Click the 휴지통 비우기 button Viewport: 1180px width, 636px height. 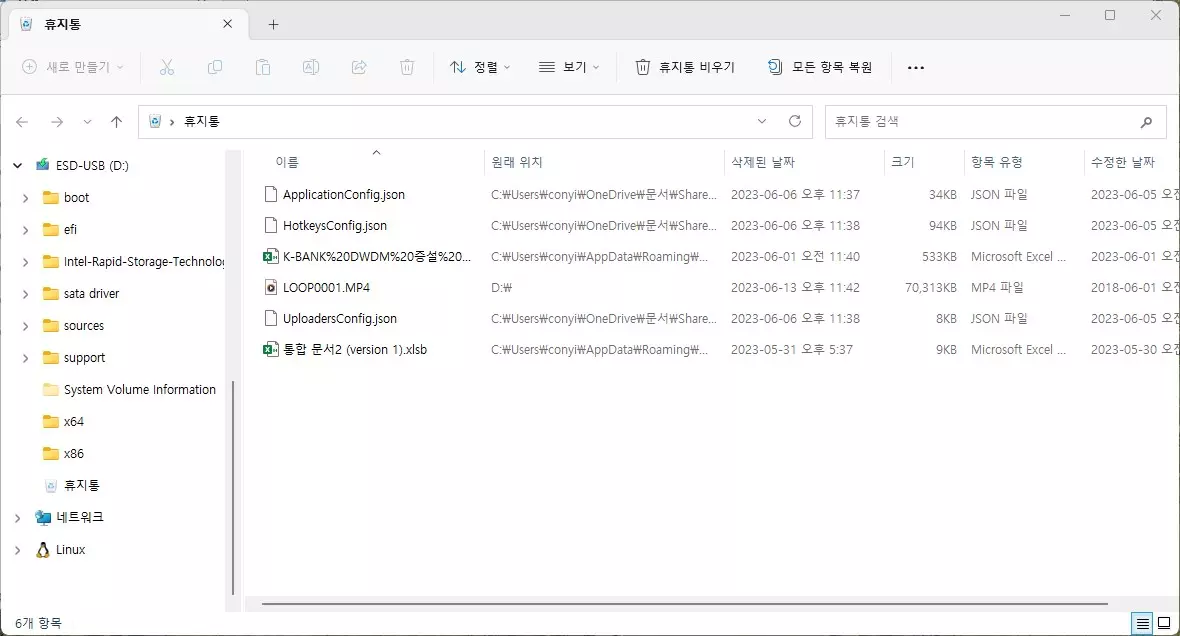pos(686,67)
